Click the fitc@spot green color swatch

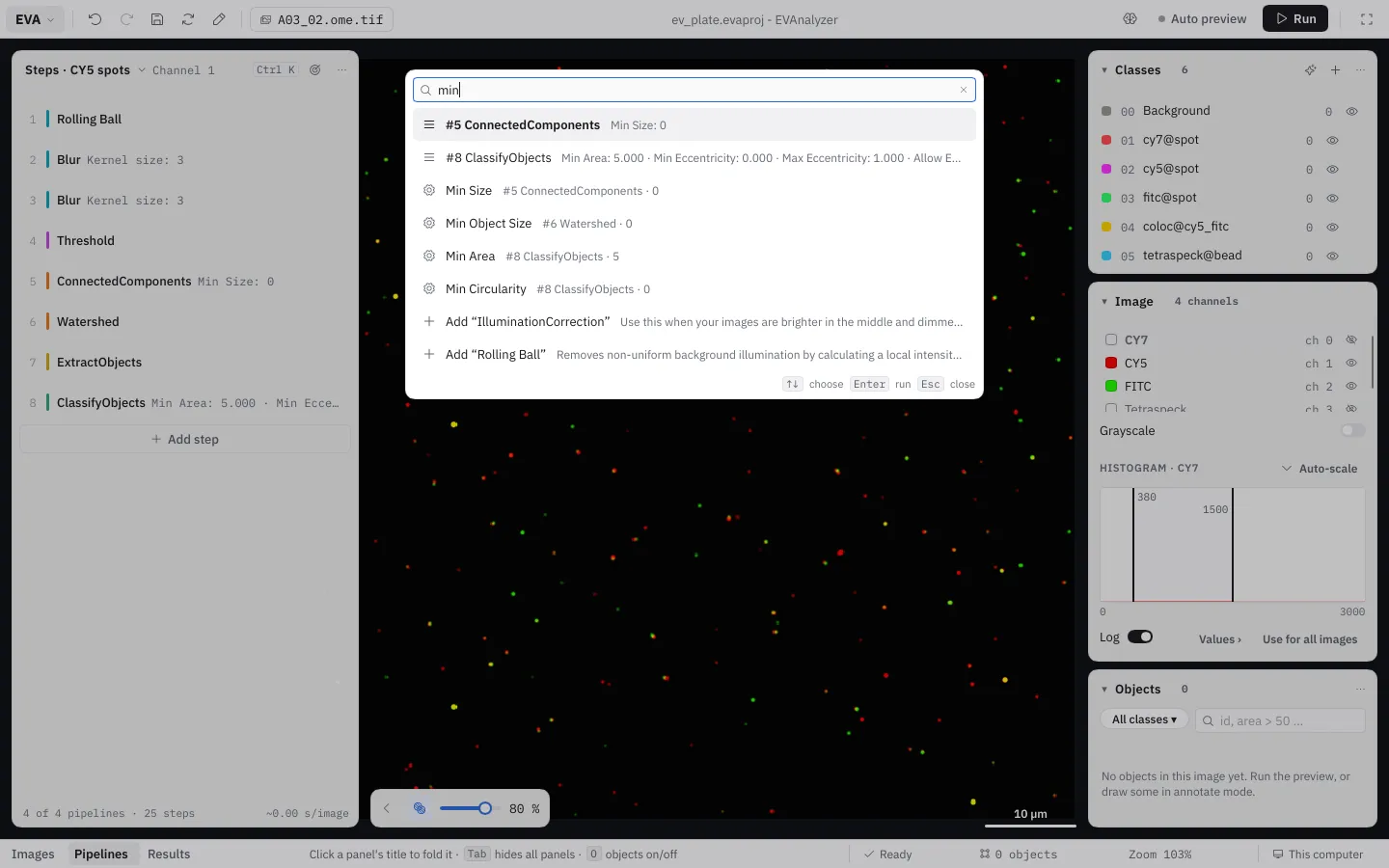[x=1106, y=198]
